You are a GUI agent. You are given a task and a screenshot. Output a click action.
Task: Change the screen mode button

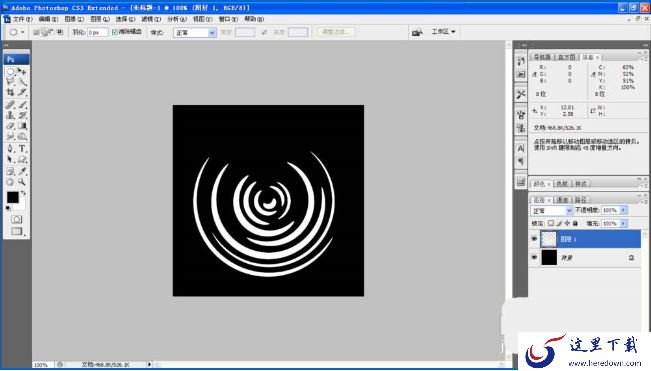[x=17, y=231]
